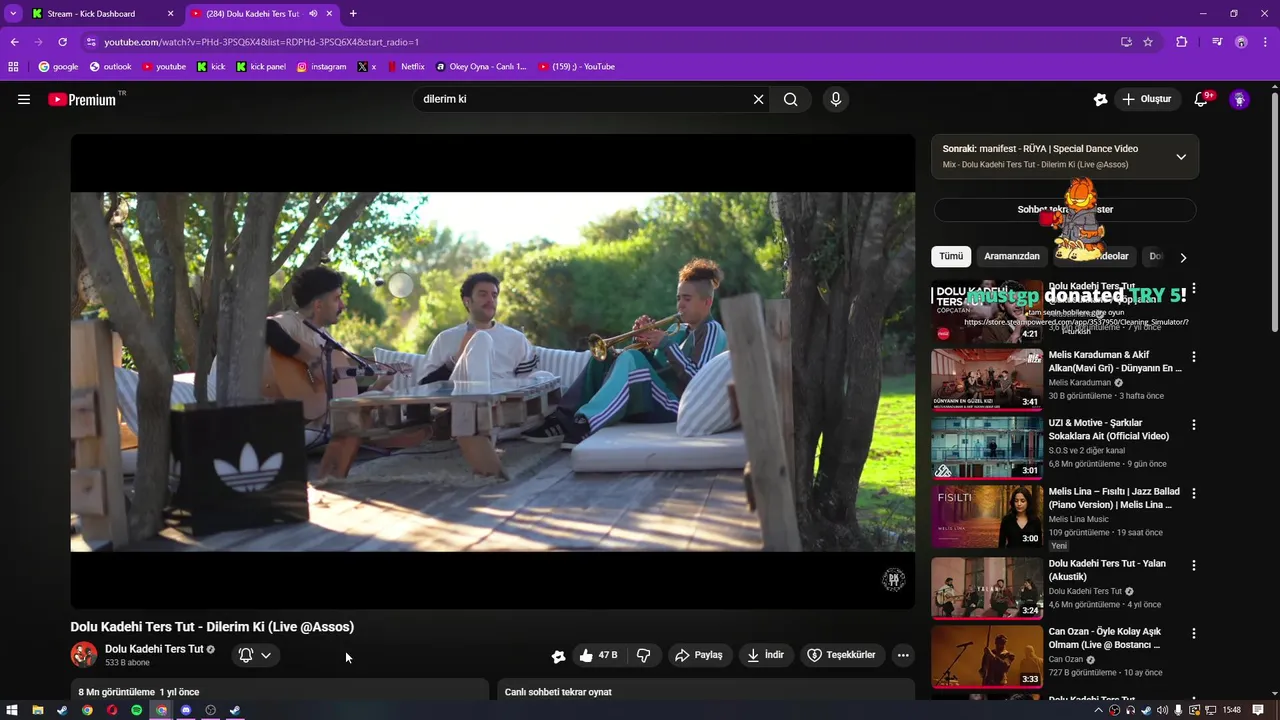This screenshot has height=720, width=1280.
Task: Open the YouTube guide hamburger menu
Action: coord(24,99)
